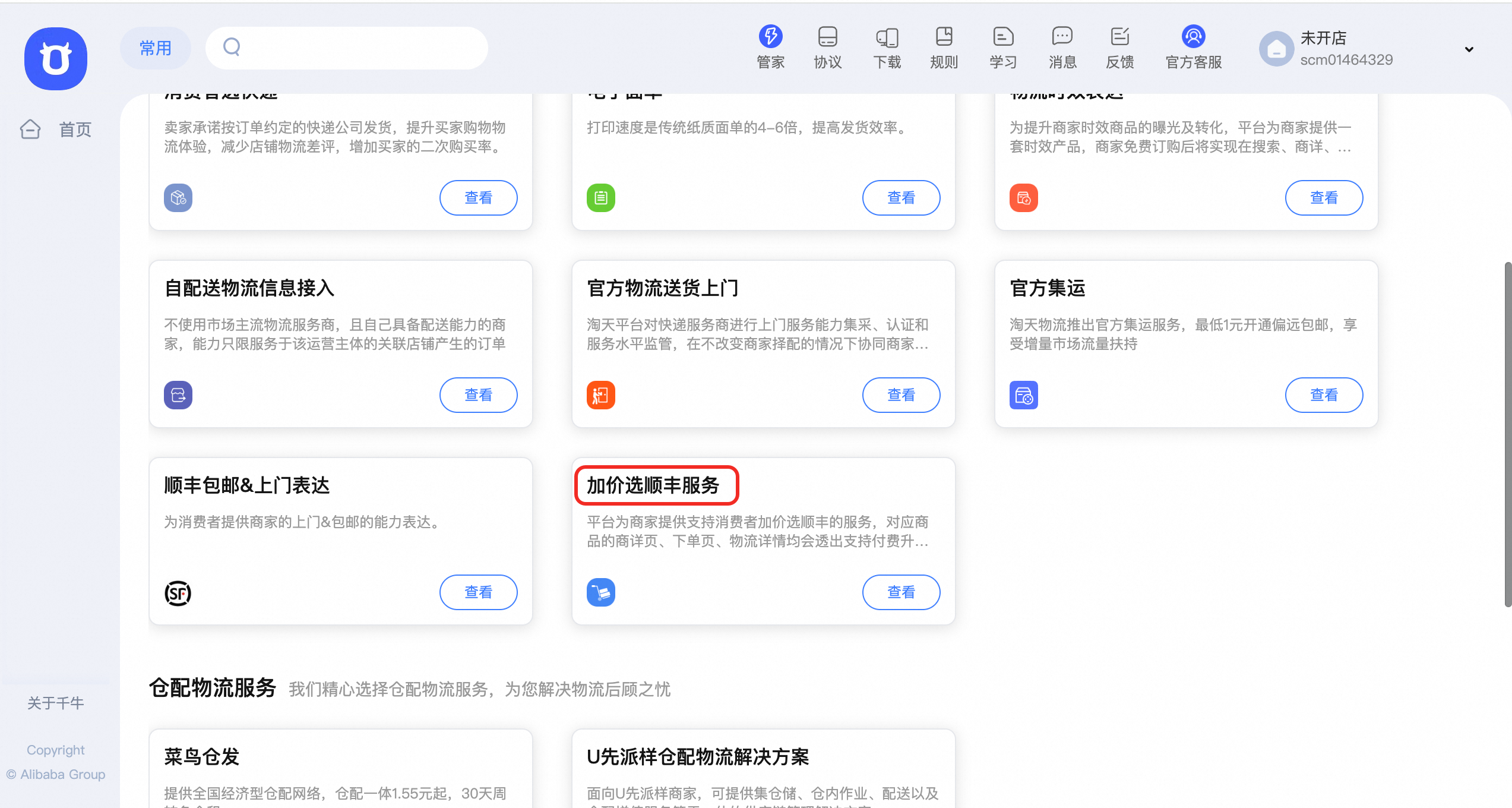1512x808 pixels.
Task: Click the home icon beside 首页
Action: [30, 129]
